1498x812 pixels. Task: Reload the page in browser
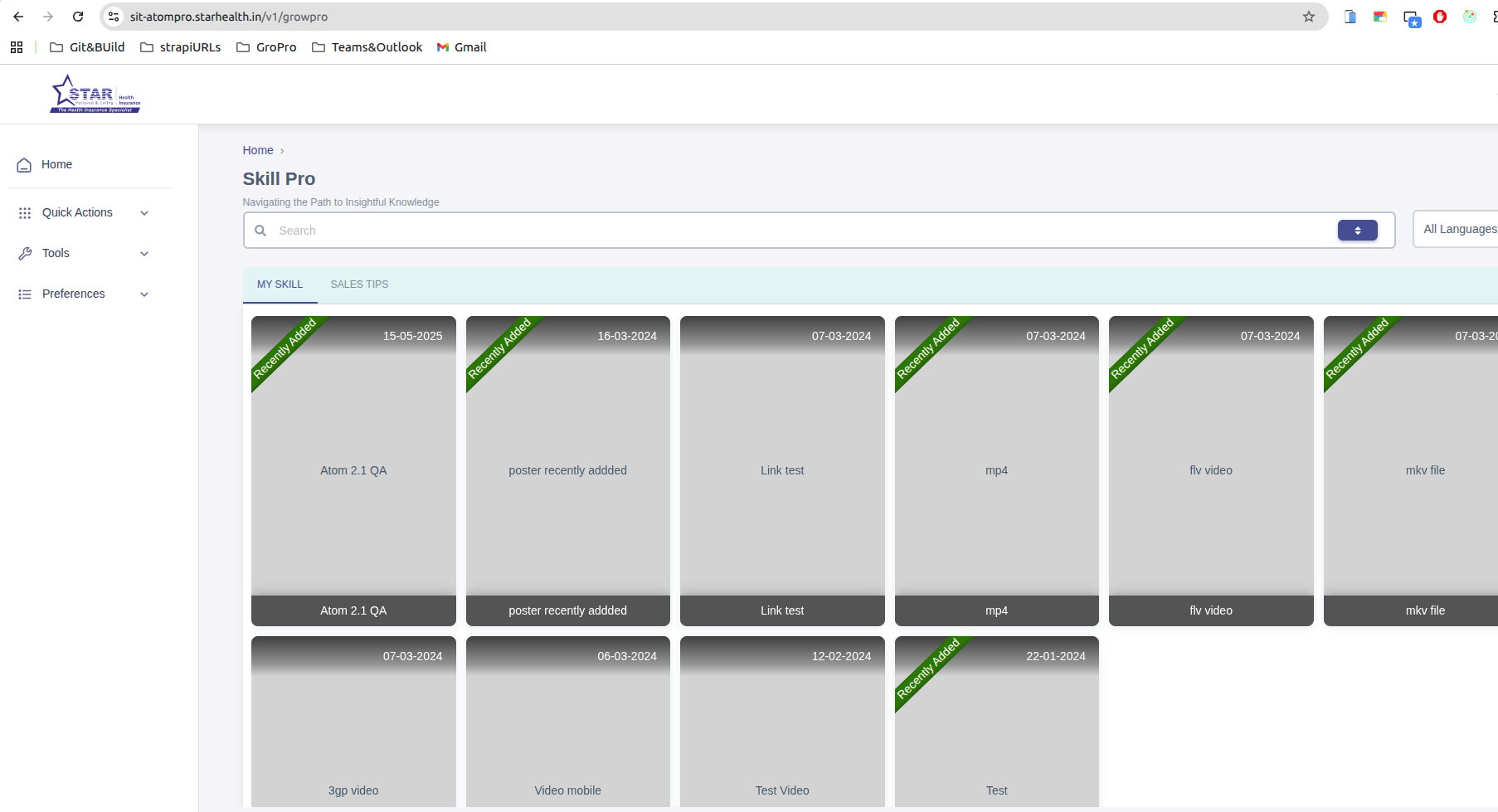pos(78,17)
